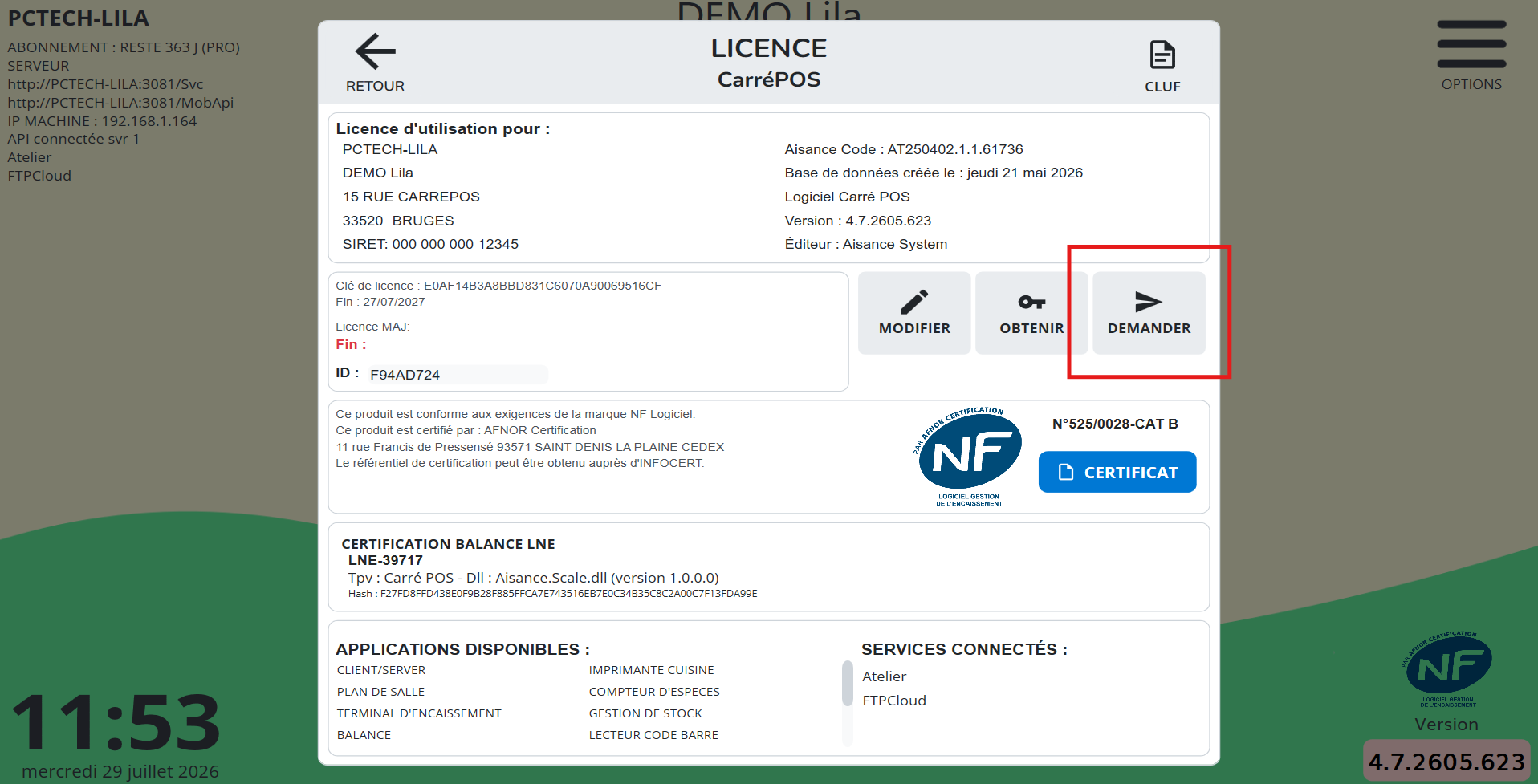The height and width of the screenshot is (784, 1538).
Task: Click 'PLAN DE SALLE' in applications list
Action: tap(380, 692)
